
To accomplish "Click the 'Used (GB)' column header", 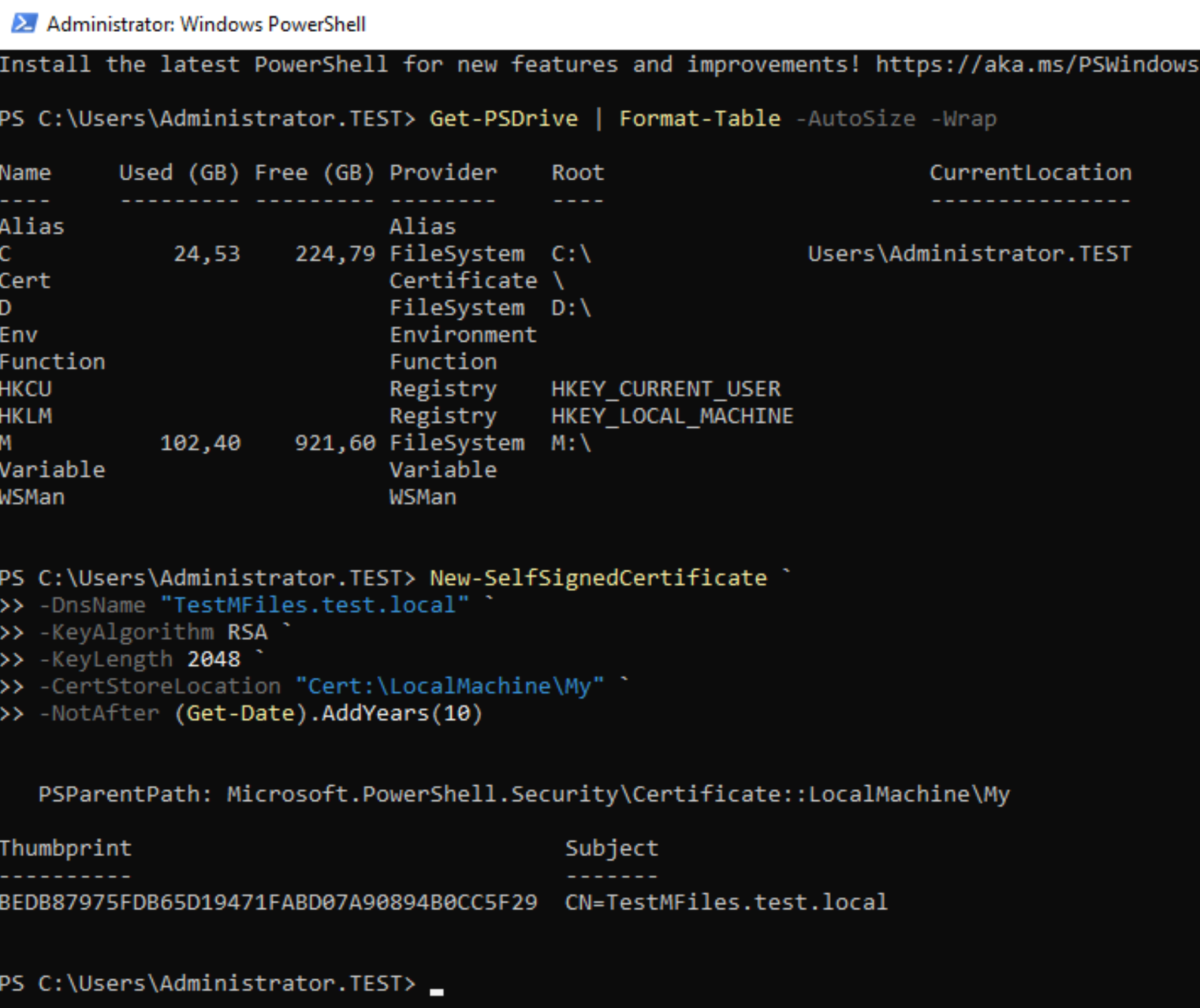I will (x=179, y=173).
